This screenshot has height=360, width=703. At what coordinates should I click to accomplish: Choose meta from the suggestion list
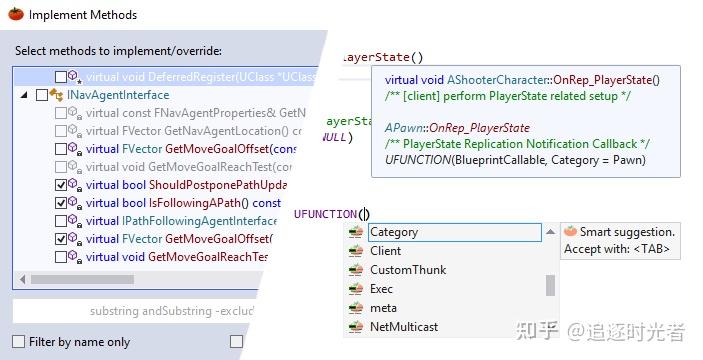pyautogui.click(x=383, y=308)
